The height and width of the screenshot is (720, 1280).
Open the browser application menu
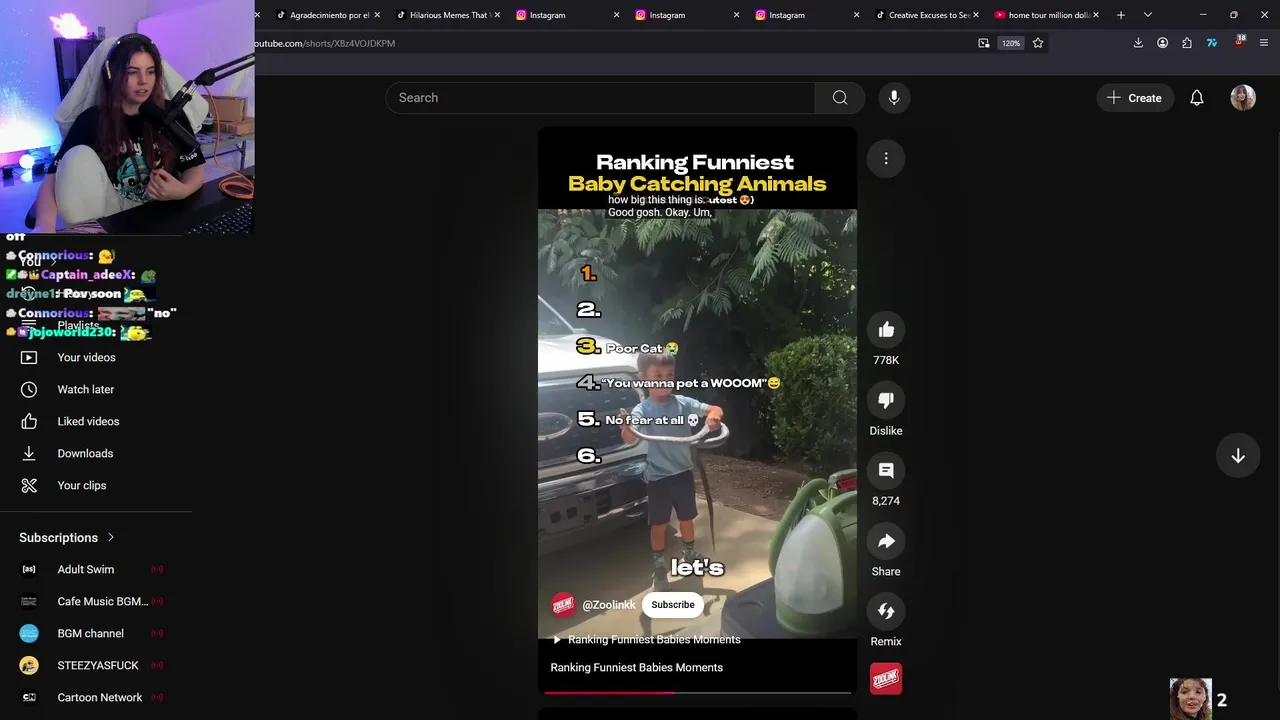[x=1264, y=43]
